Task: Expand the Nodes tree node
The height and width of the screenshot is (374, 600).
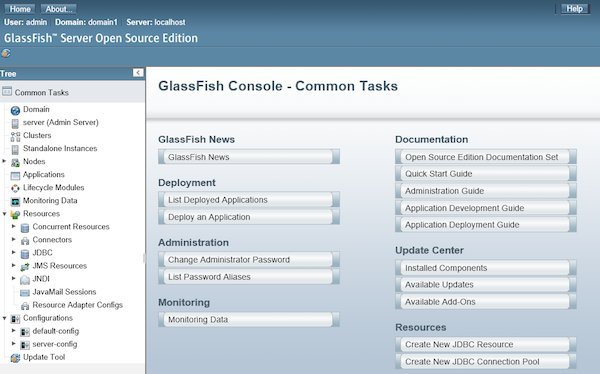Action: pos(4,161)
